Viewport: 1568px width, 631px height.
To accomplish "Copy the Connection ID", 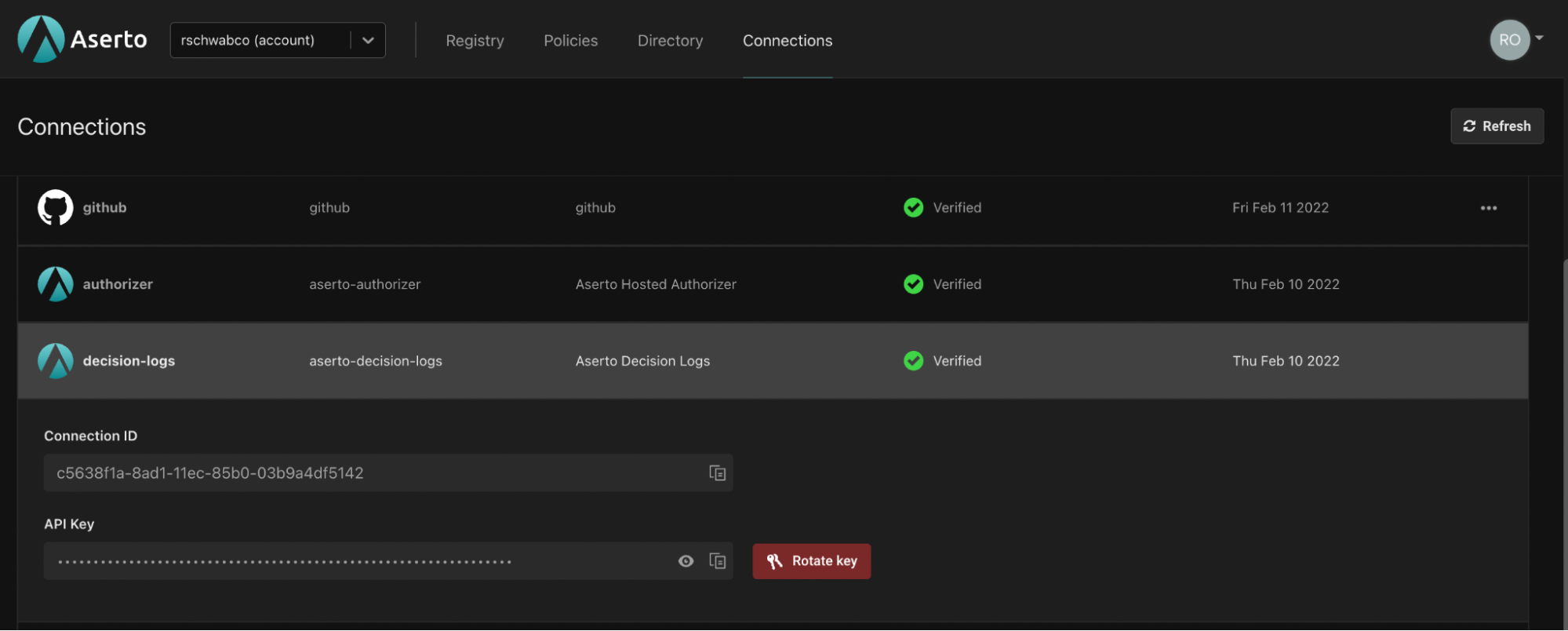I will click(717, 472).
